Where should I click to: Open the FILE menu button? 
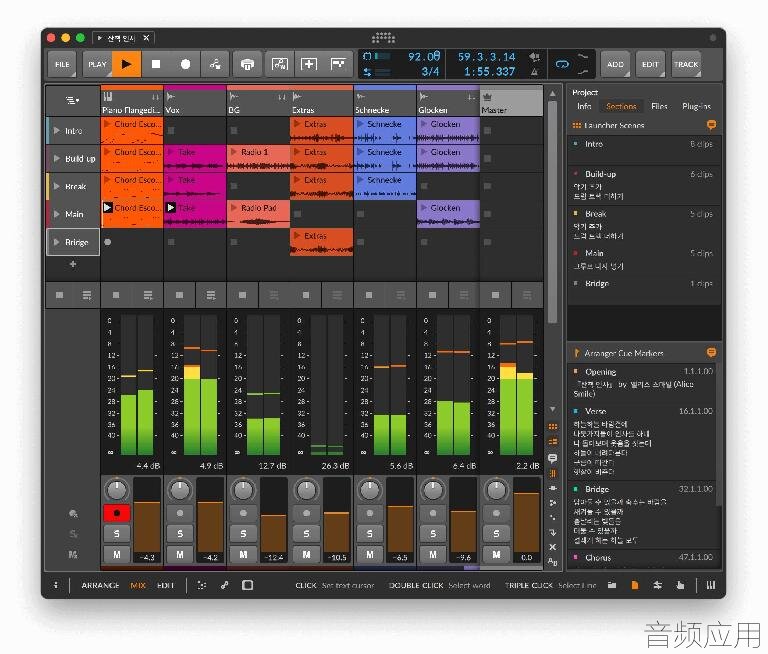pyautogui.click(x=62, y=64)
